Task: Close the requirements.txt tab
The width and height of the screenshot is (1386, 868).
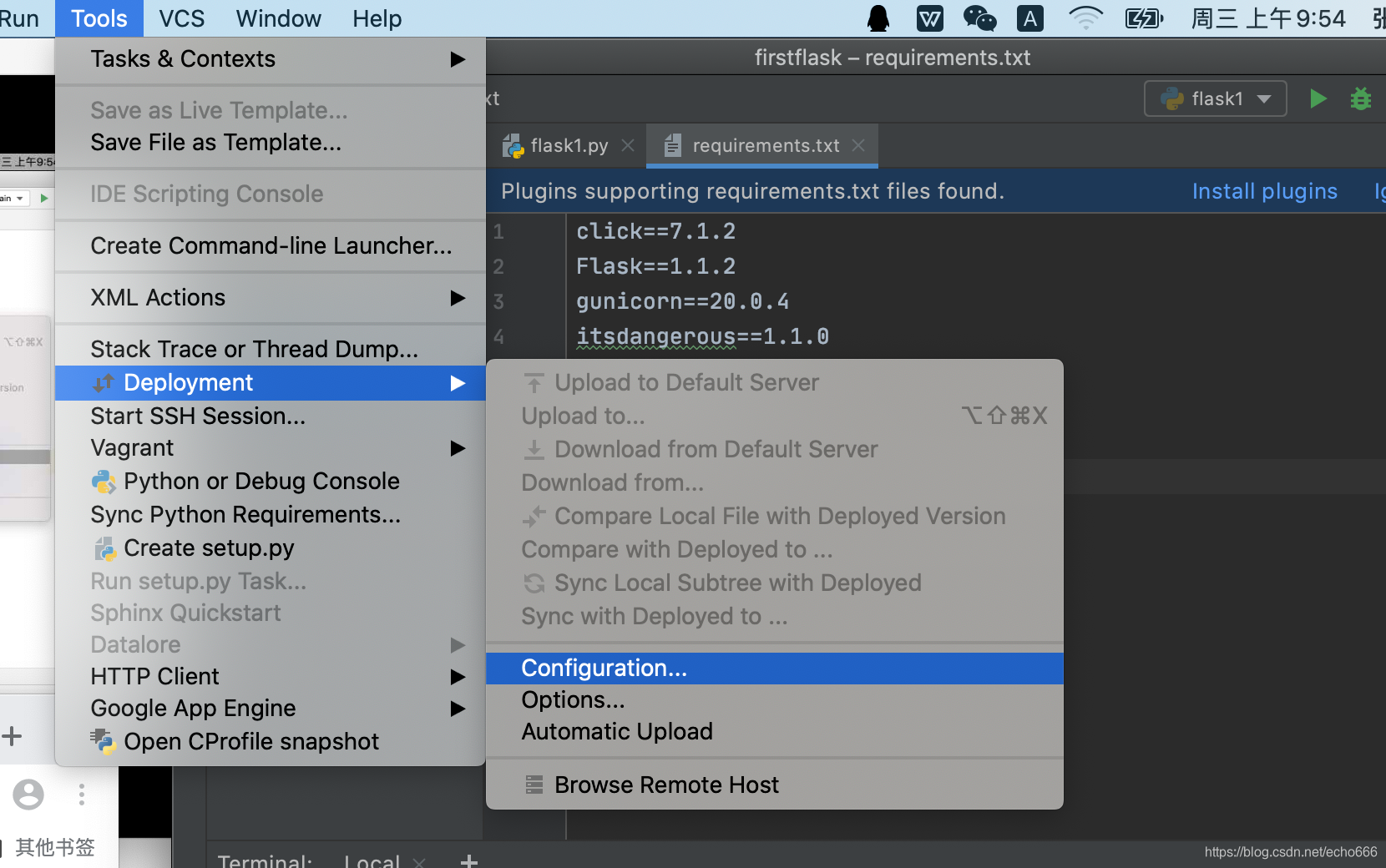Action: coord(858,145)
